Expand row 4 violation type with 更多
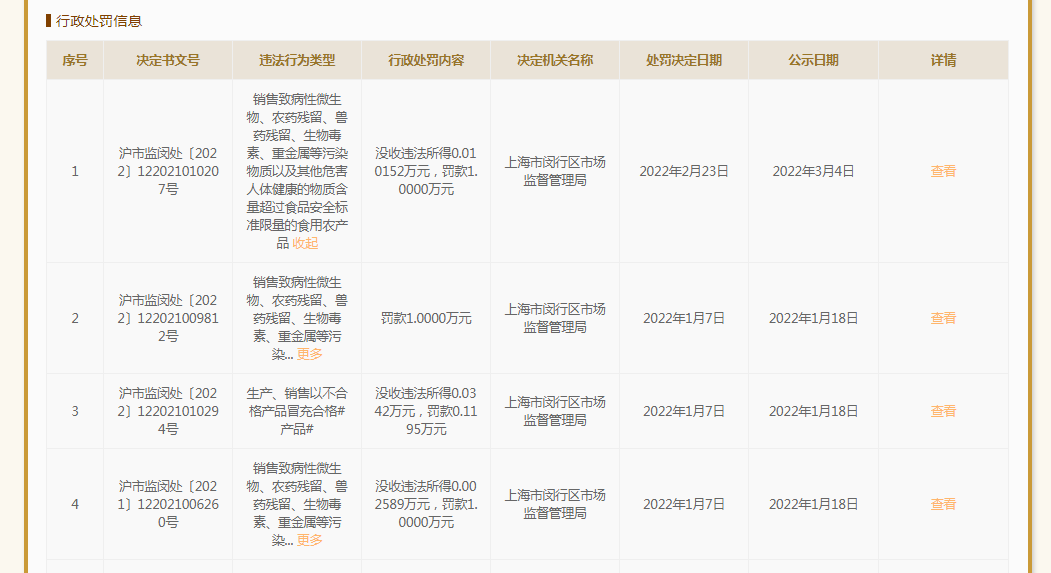This screenshot has height=573, width=1051. [x=310, y=540]
